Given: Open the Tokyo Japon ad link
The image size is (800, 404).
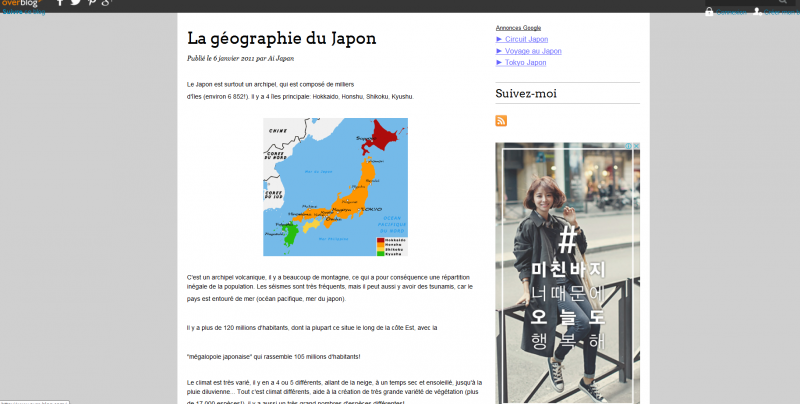Looking at the screenshot, I should click(x=525, y=63).
